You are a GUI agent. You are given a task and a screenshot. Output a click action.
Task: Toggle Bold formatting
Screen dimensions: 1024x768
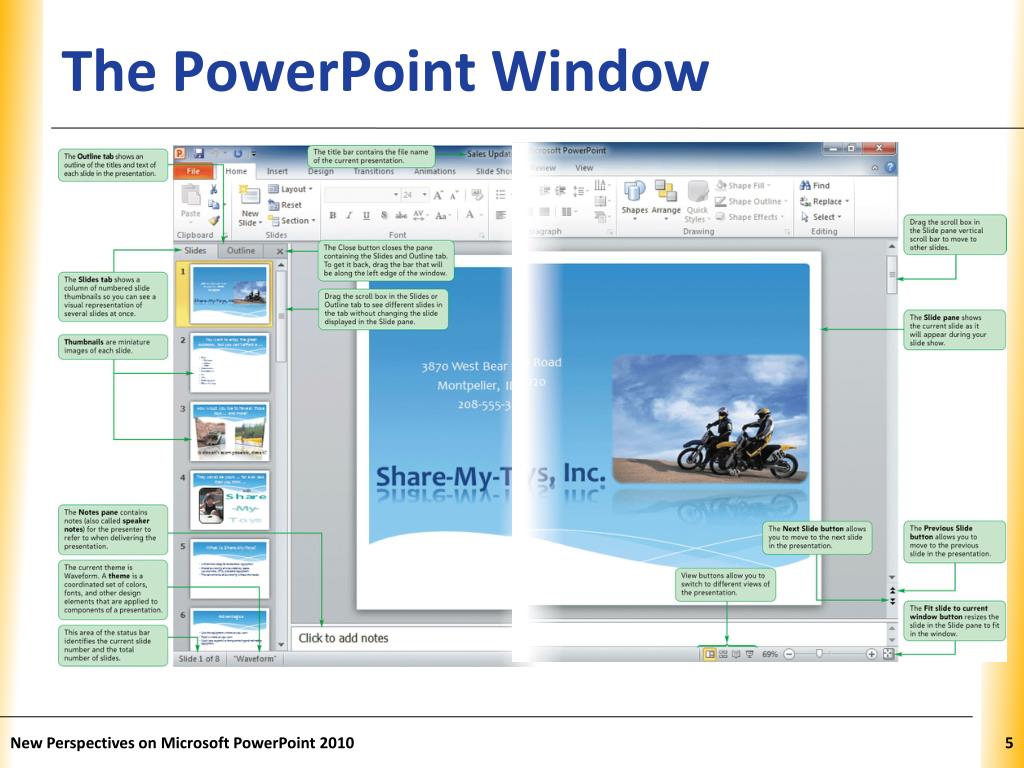click(x=332, y=215)
